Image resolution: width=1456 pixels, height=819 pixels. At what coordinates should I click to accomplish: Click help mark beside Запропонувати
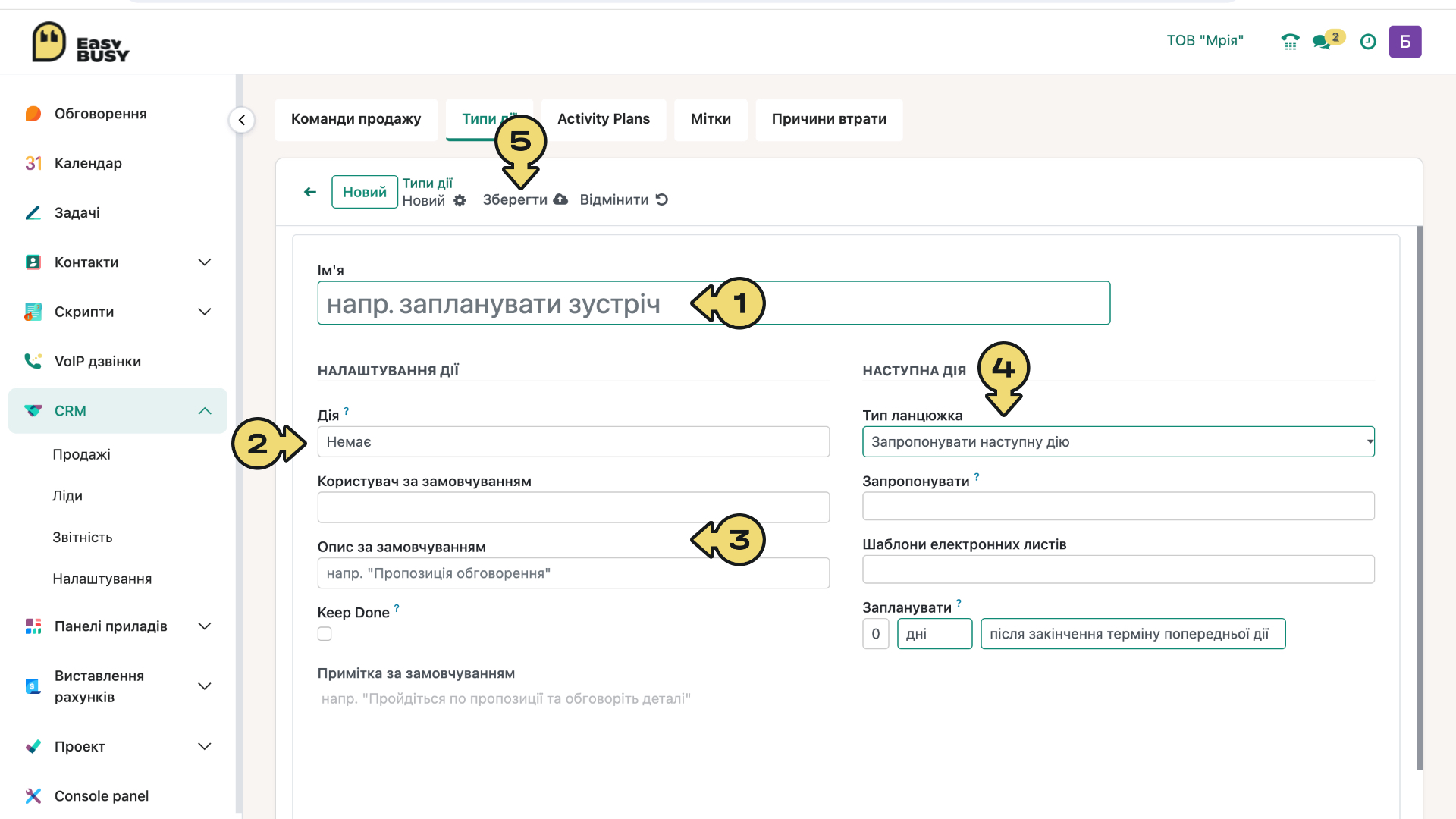click(977, 477)
